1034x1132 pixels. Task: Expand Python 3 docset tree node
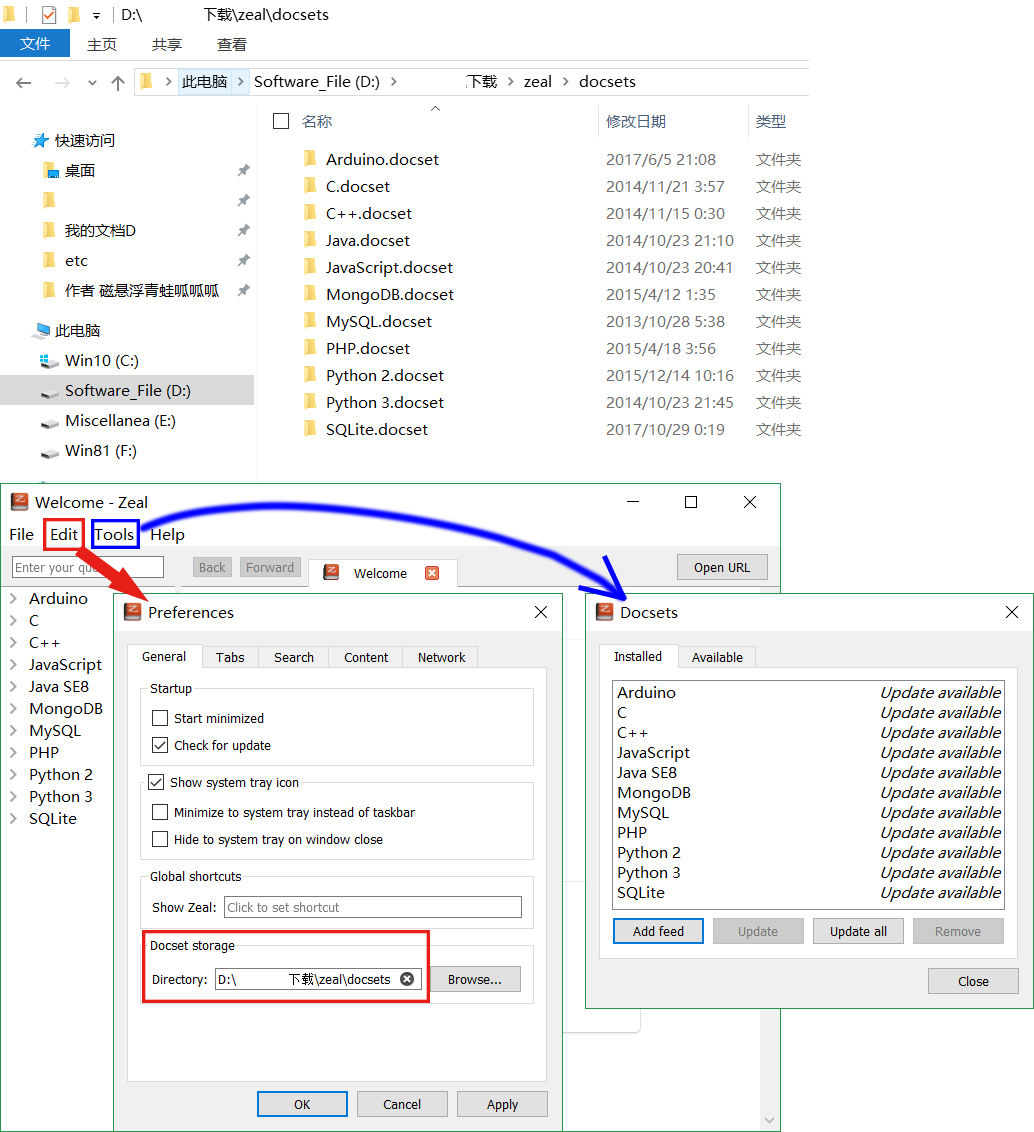click(13, 796)
